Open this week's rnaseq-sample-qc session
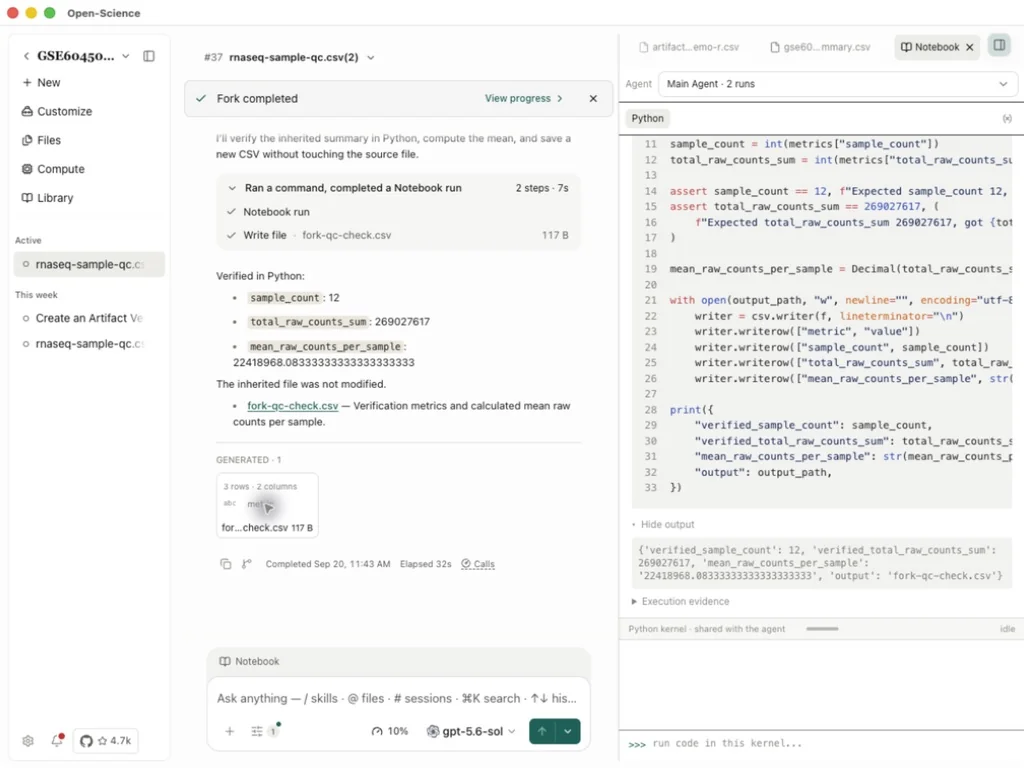 coord(89,344)
